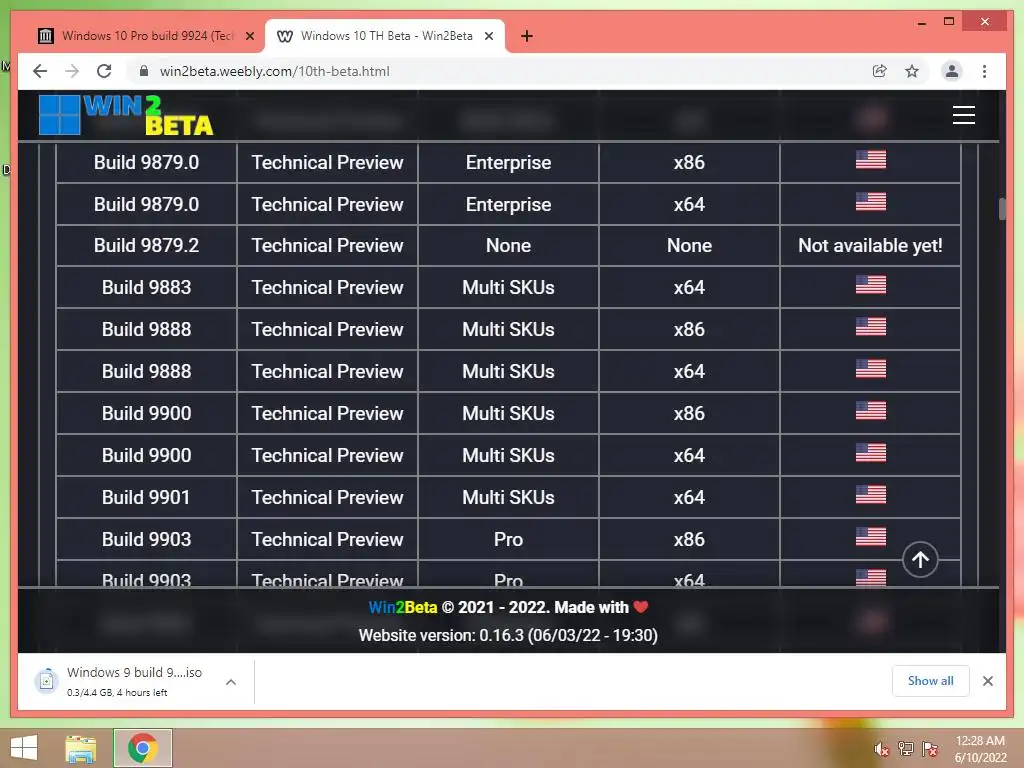1024x768 pixels.
Task: Select the 'Build 9879.2' cell
Action: (146, 246)
